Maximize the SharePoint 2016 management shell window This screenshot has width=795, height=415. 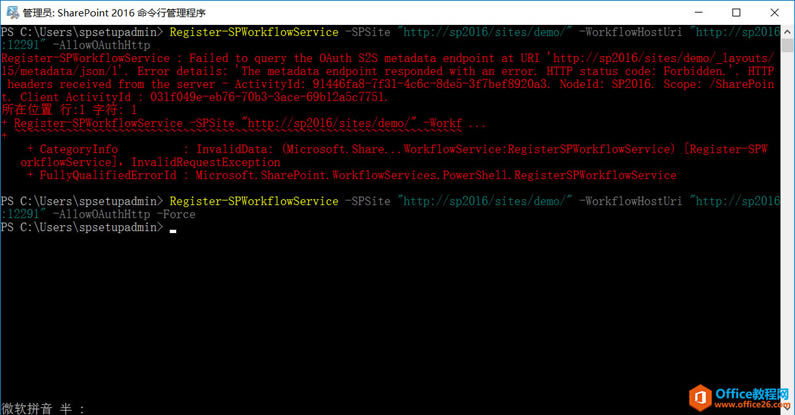[736, 12]
